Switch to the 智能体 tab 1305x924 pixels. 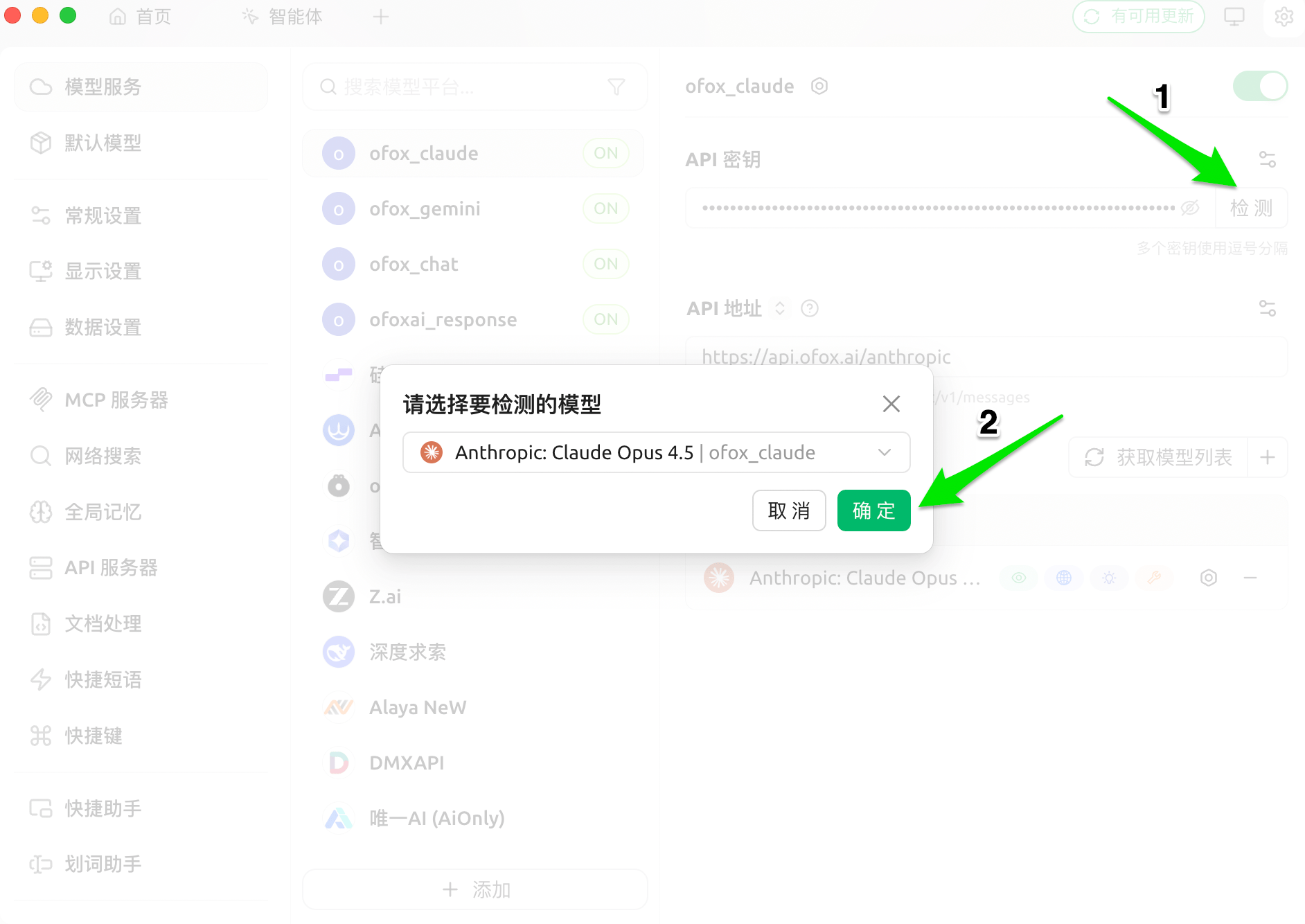pos(283,17)
